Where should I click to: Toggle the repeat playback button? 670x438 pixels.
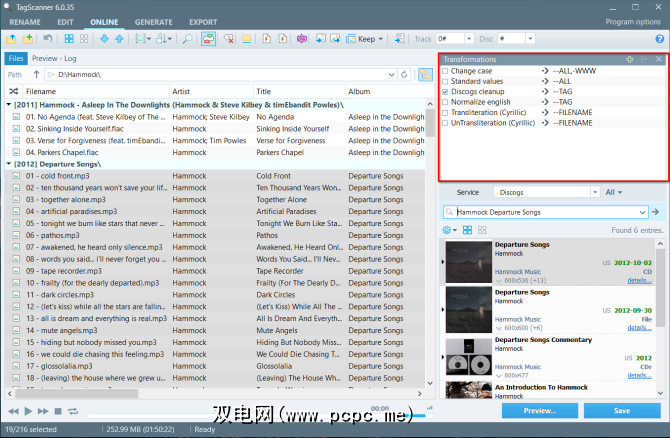[73, 411]
